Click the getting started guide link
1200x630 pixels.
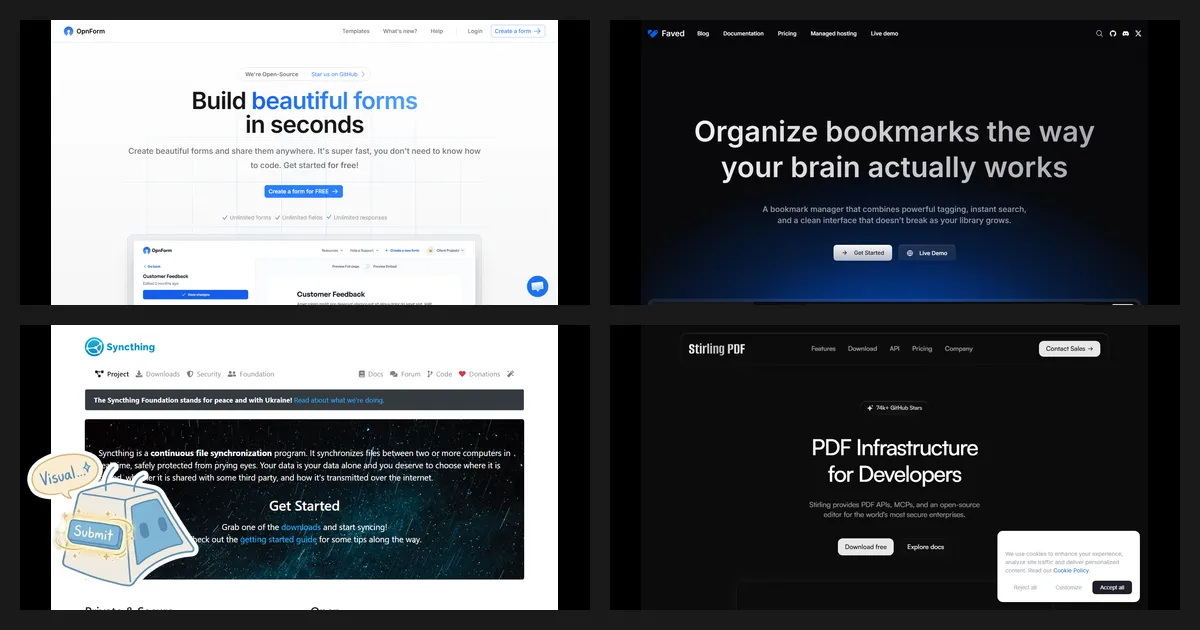coord(278,539)
